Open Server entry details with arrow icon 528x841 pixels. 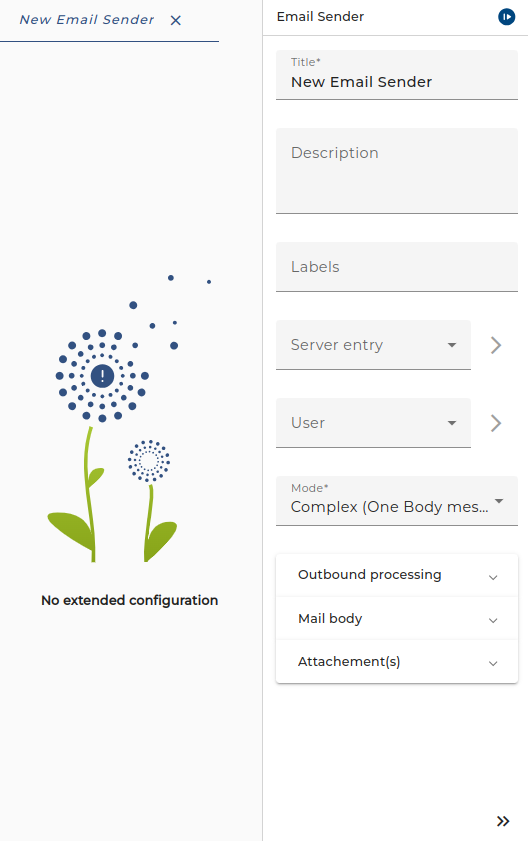coord(496,345)
